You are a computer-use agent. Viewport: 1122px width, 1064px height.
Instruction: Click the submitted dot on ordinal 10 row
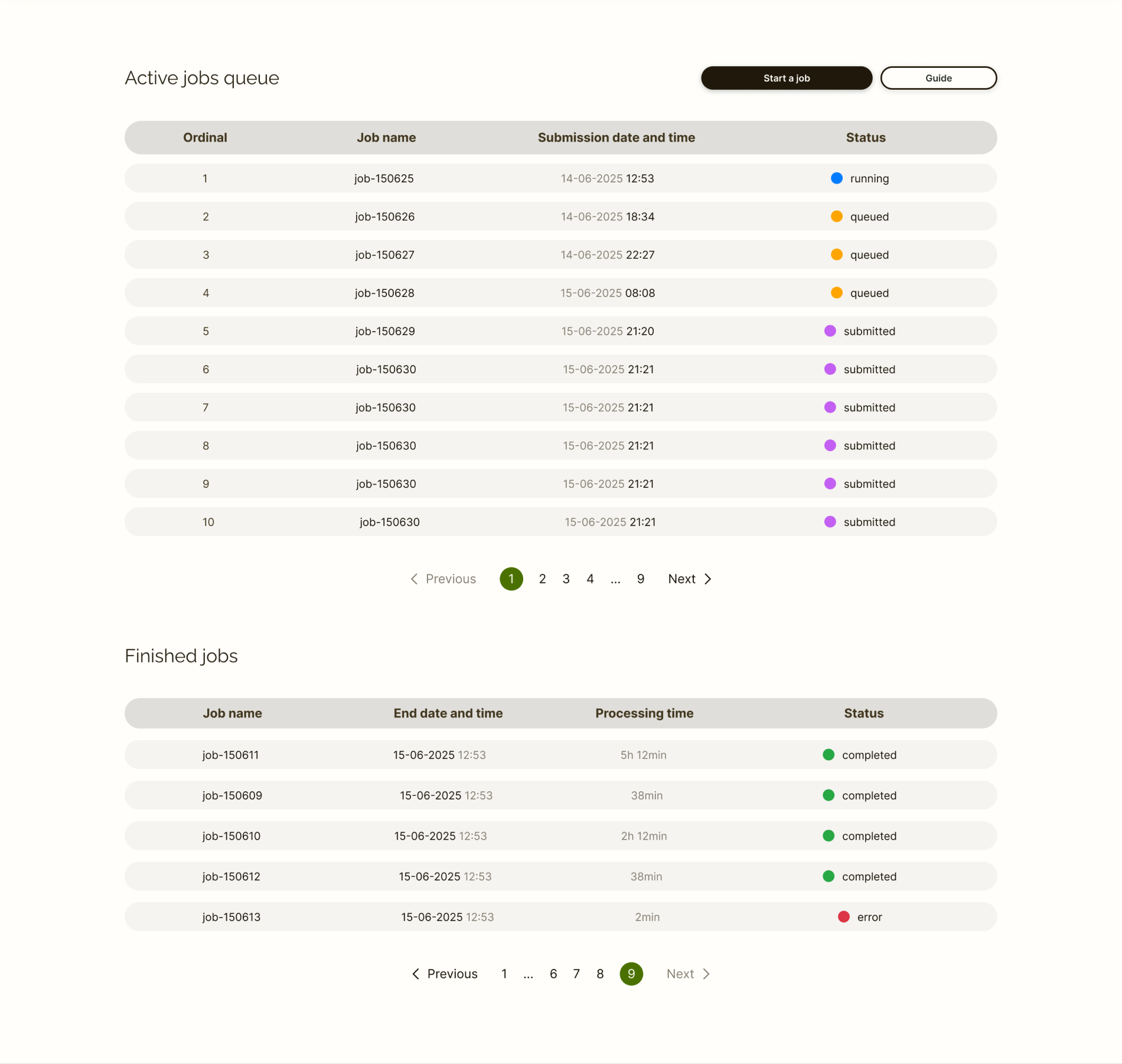point(830,521)
